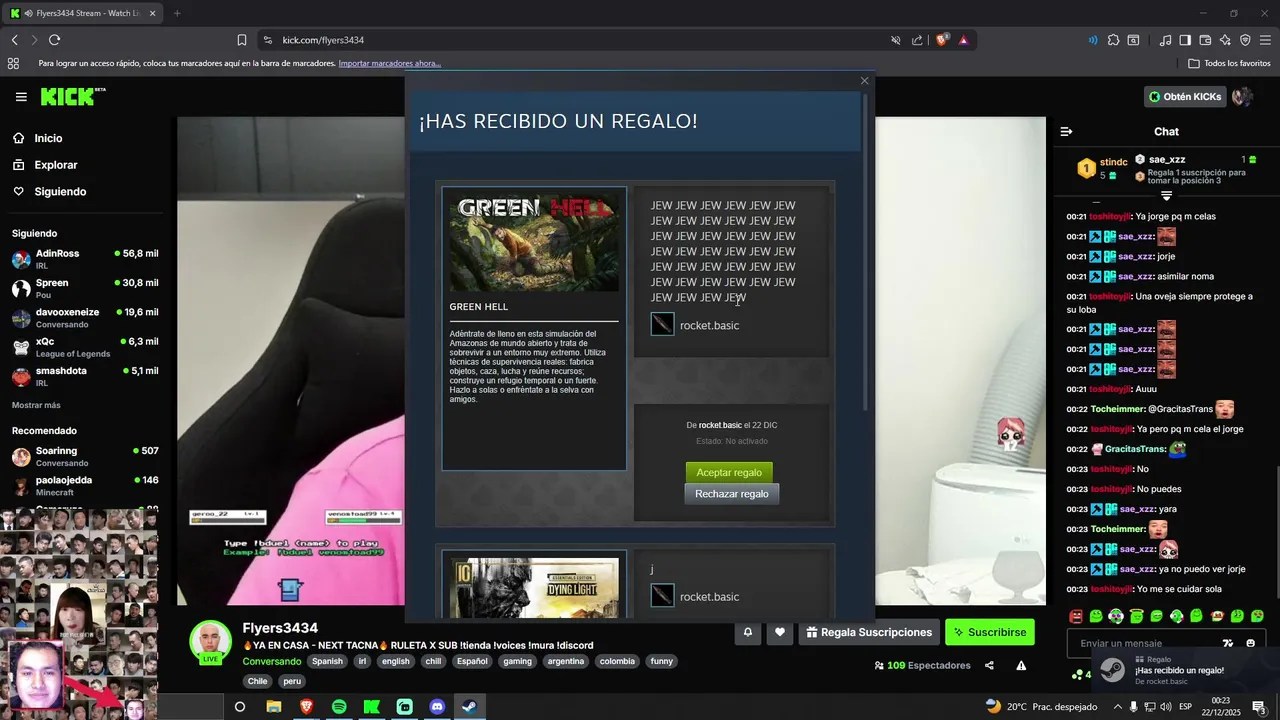Screen dimensions: 1280x720
Task: Share the stream via share icon
Action: [989, 666]
